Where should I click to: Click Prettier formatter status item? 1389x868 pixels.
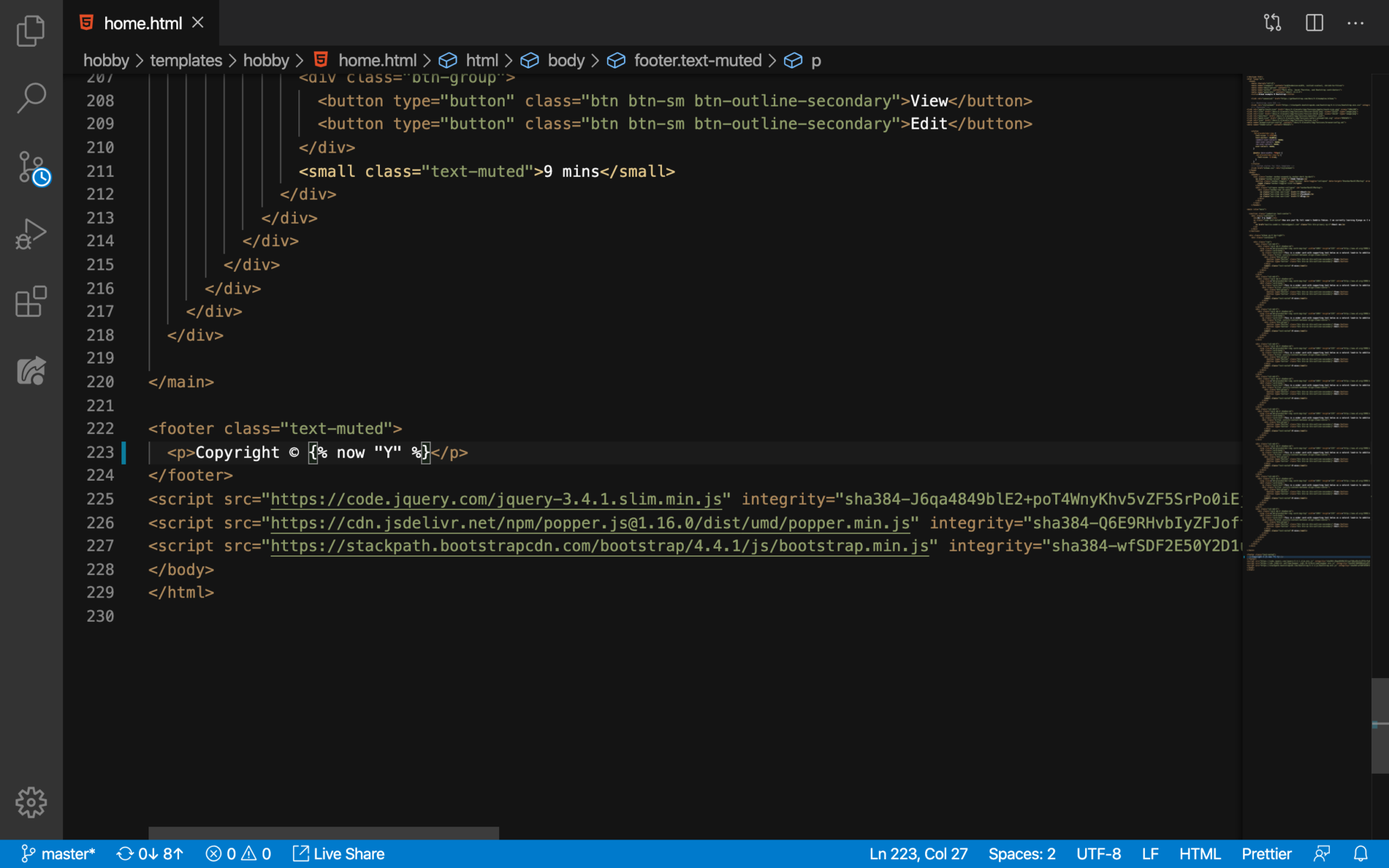[x=1266, y=854]
